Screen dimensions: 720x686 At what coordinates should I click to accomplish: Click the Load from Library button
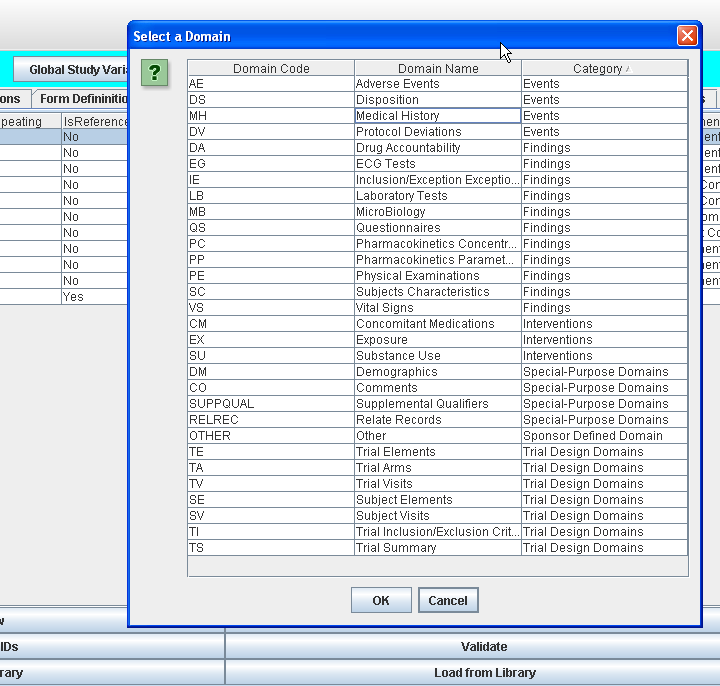(484, 673)
